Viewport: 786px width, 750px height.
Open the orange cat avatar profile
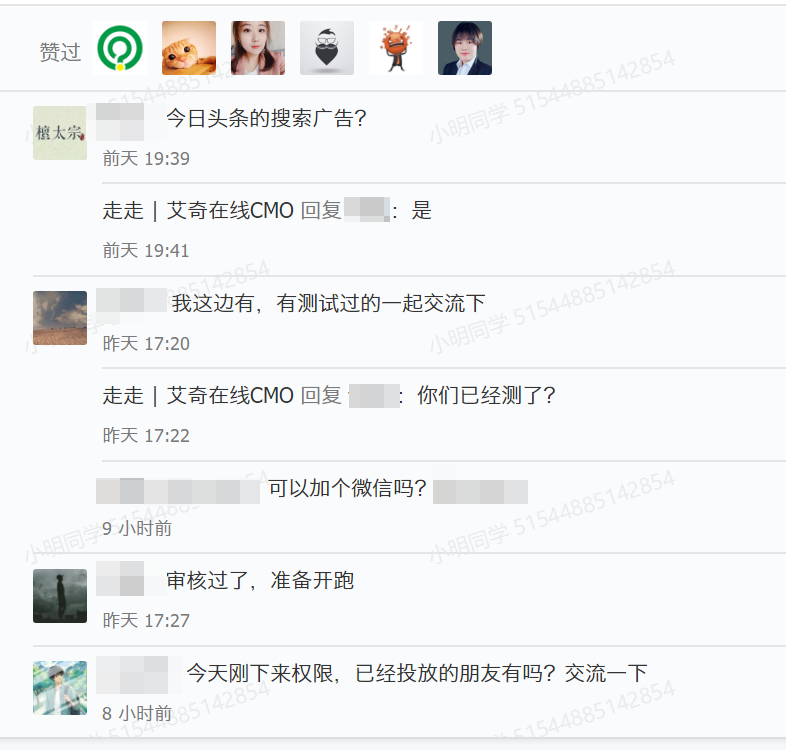[x=189, y=48]
